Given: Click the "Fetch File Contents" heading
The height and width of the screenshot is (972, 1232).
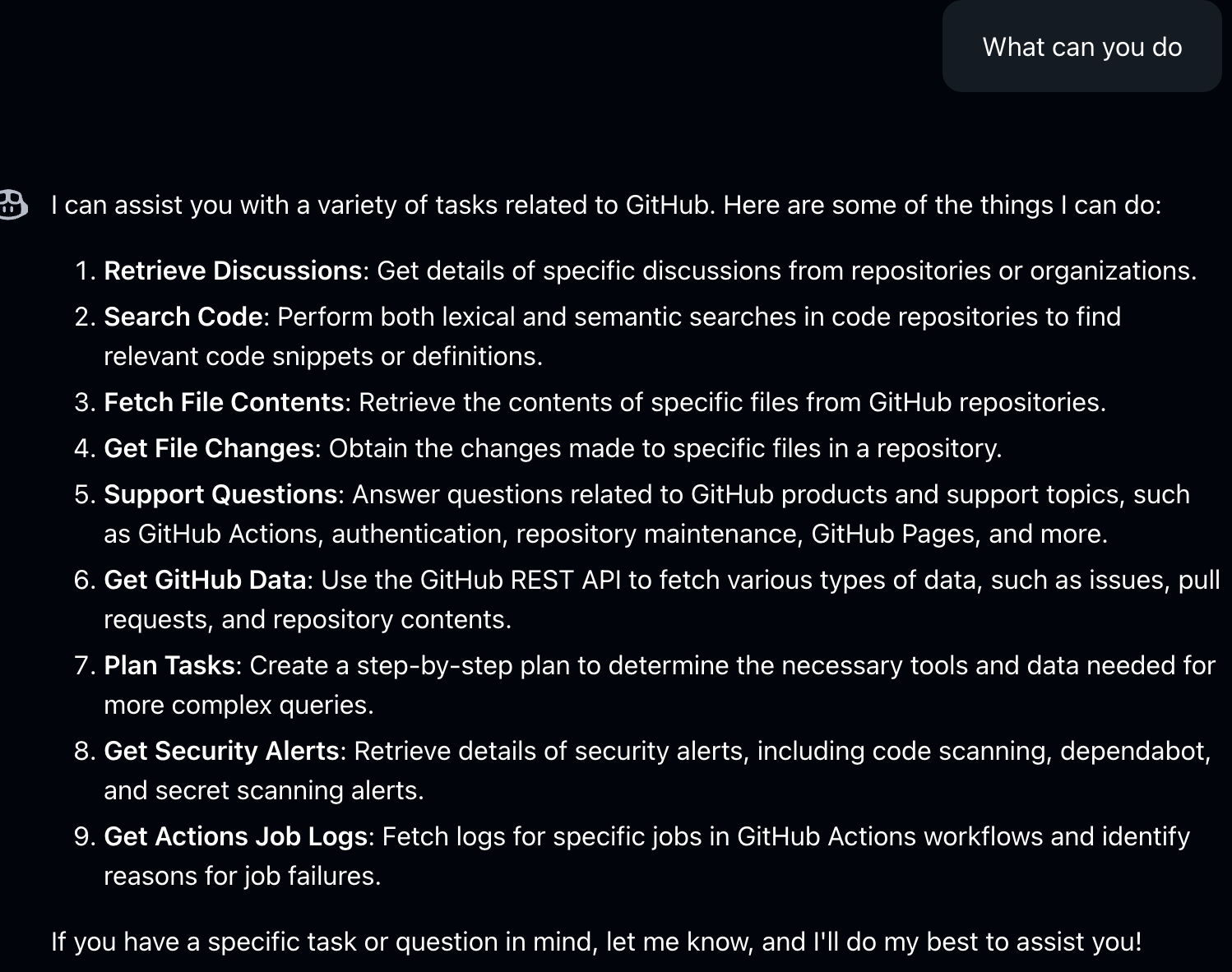Looking at the screenshot, I should coord(224,402).
